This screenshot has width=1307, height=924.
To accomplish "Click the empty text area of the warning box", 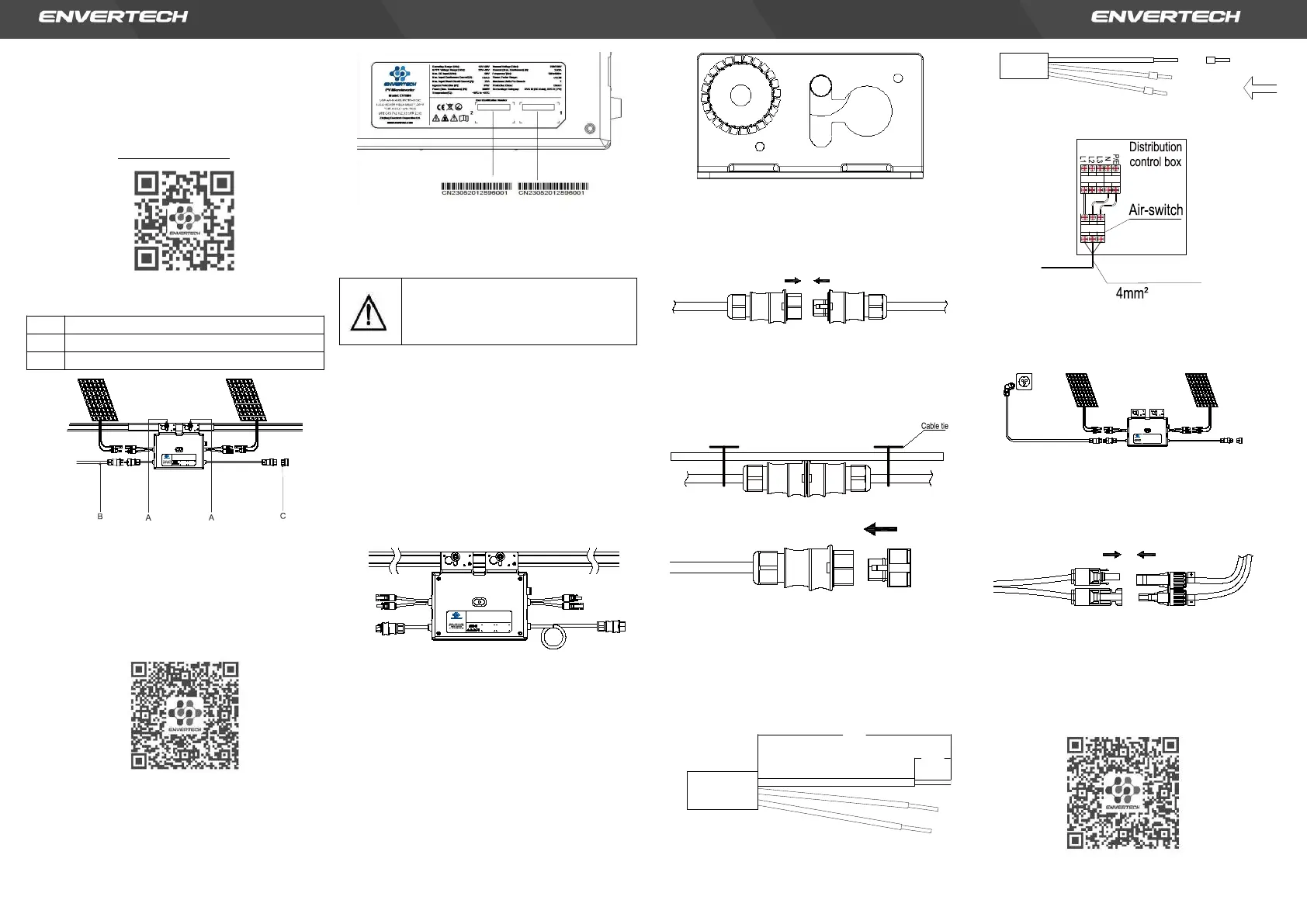I will pyautogui.click(x=518, y=311).
